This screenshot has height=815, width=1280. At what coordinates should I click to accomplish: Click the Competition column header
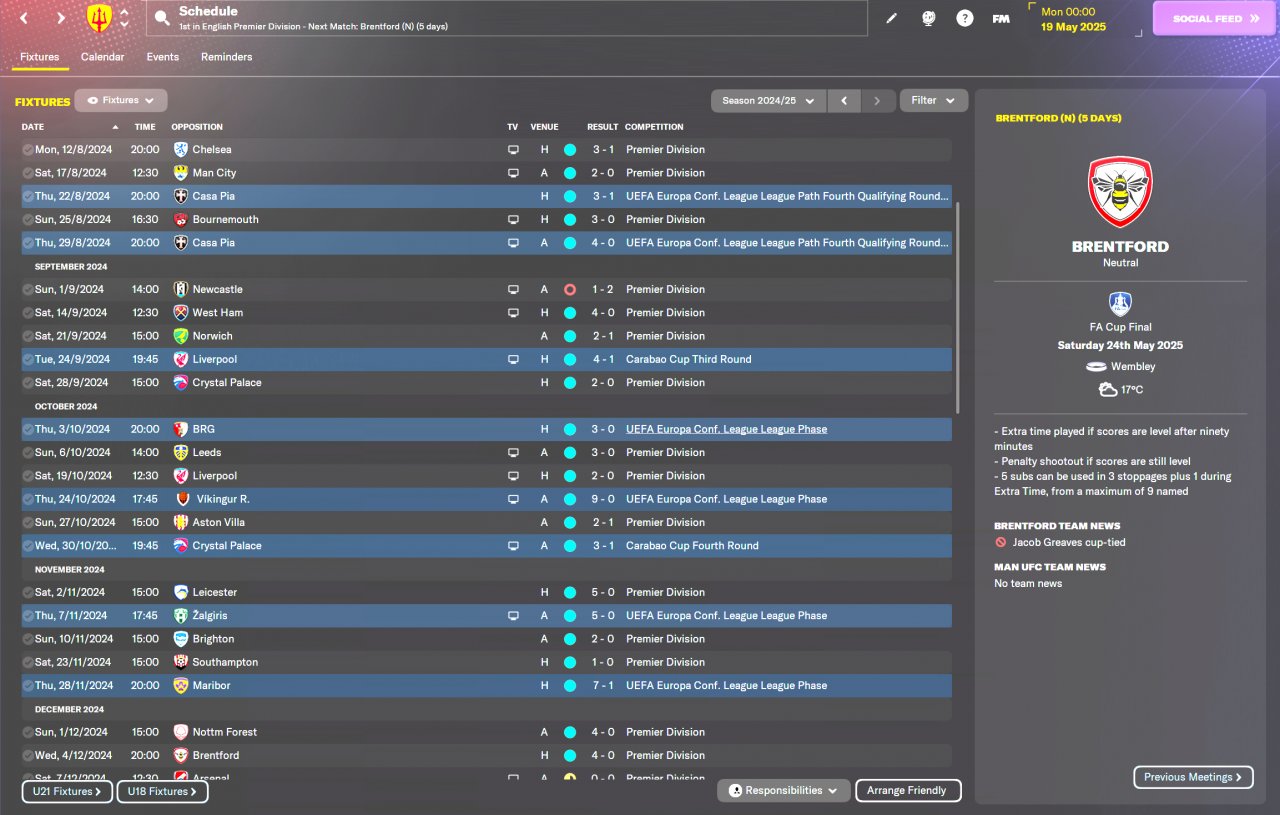coord(654,127)
